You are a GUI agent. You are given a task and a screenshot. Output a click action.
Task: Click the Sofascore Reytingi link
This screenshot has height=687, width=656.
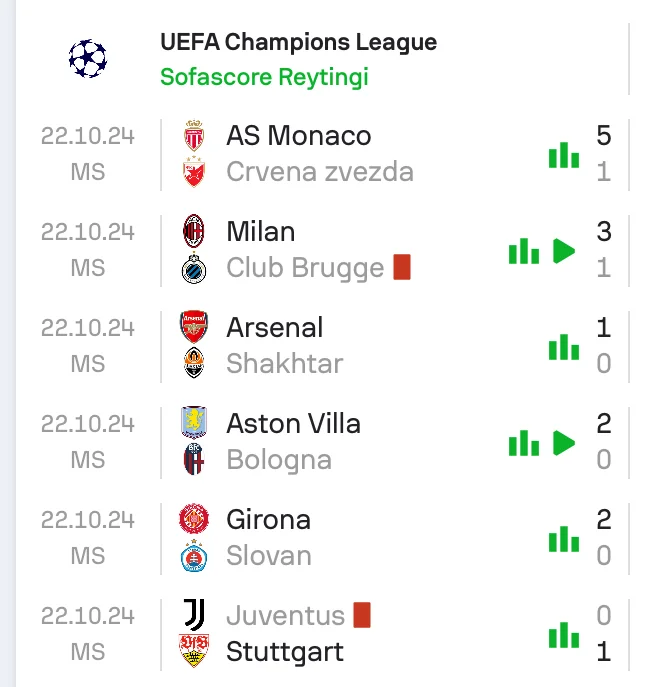pos(264,77)
